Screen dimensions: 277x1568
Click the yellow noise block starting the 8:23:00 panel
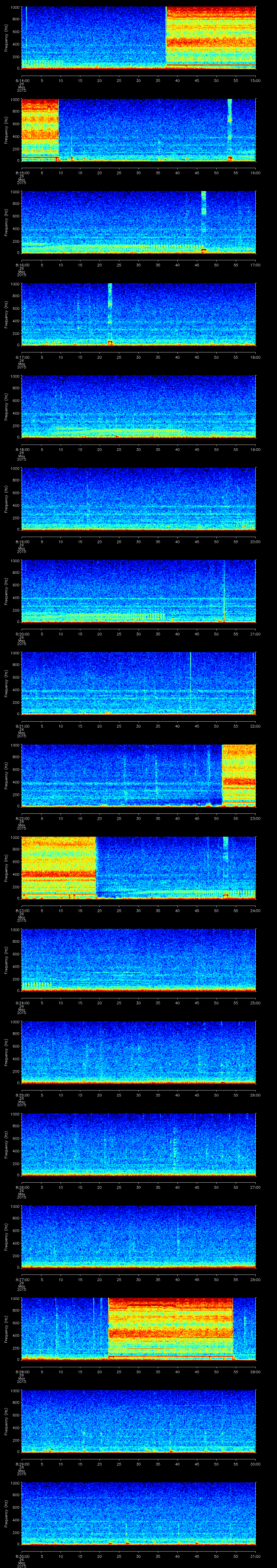point(58,868)
